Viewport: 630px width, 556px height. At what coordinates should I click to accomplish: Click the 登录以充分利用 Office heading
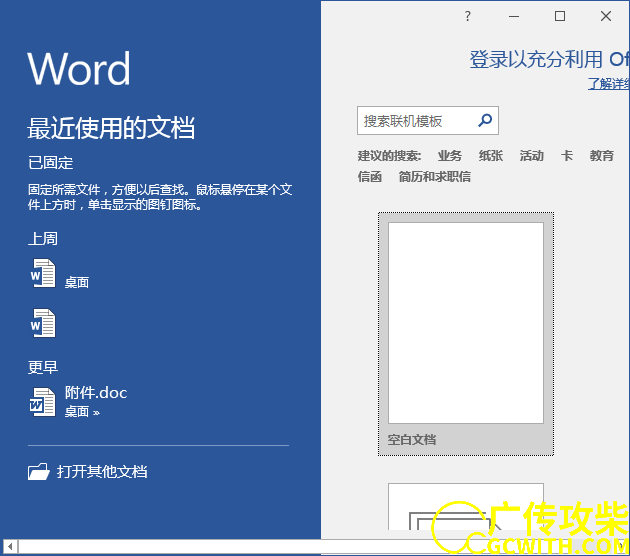point(549,59)
